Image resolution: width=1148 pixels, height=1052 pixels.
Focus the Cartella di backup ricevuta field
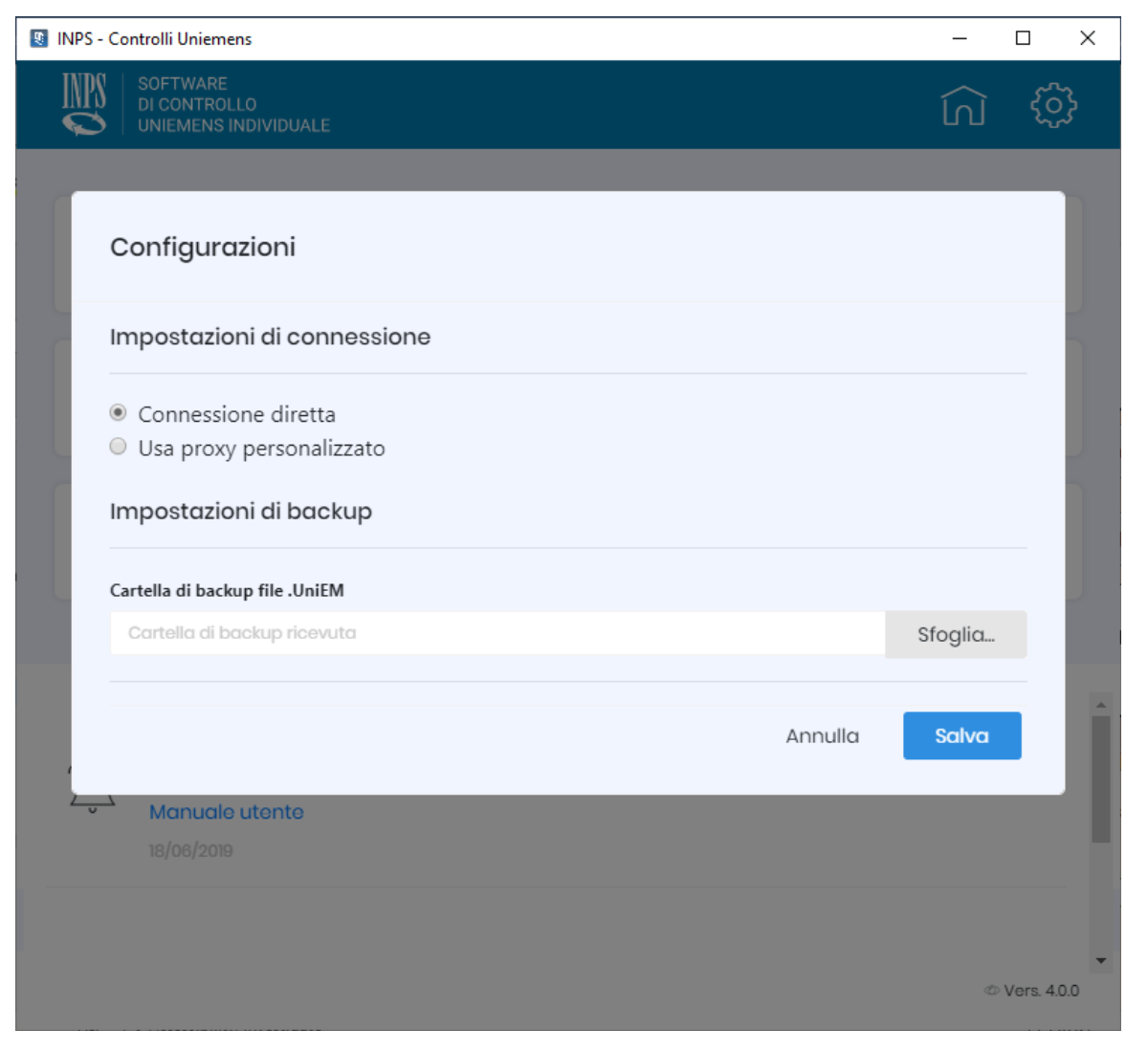click(497, 633)
